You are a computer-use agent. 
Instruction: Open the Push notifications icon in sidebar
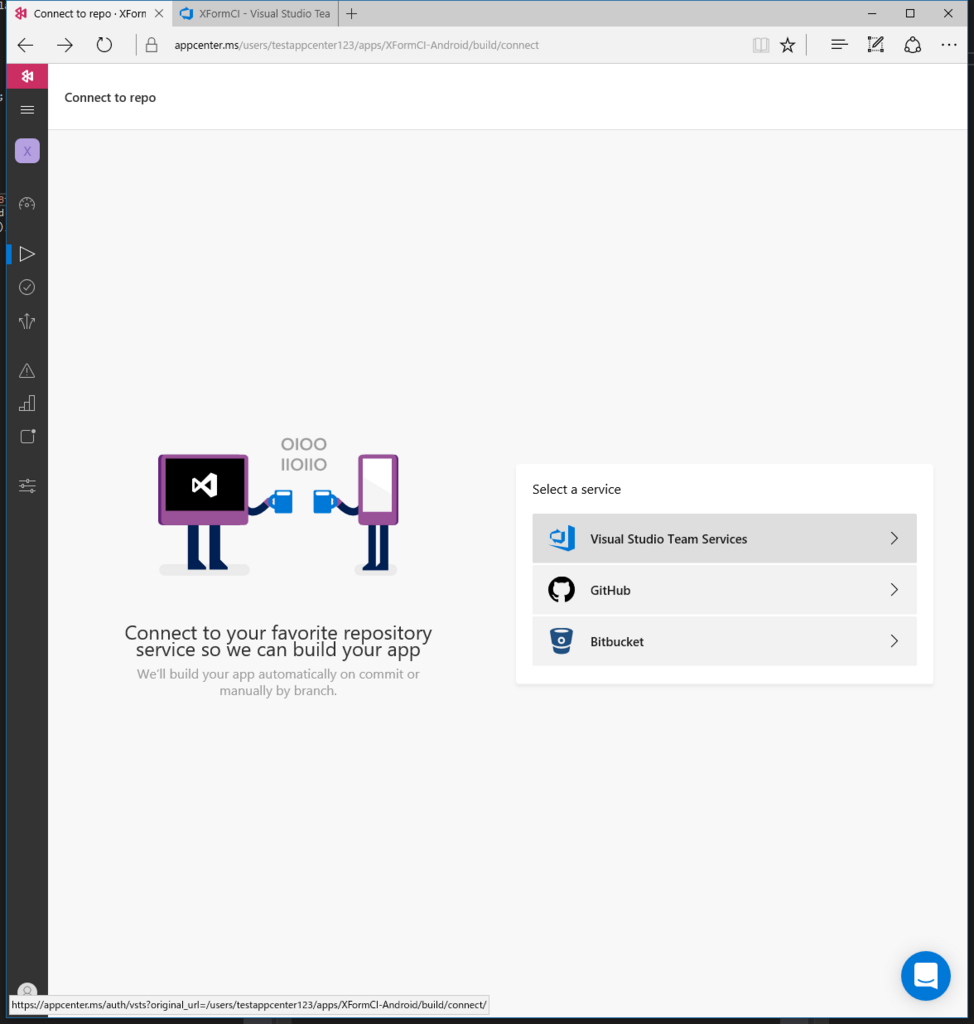(x=27, y=436)
